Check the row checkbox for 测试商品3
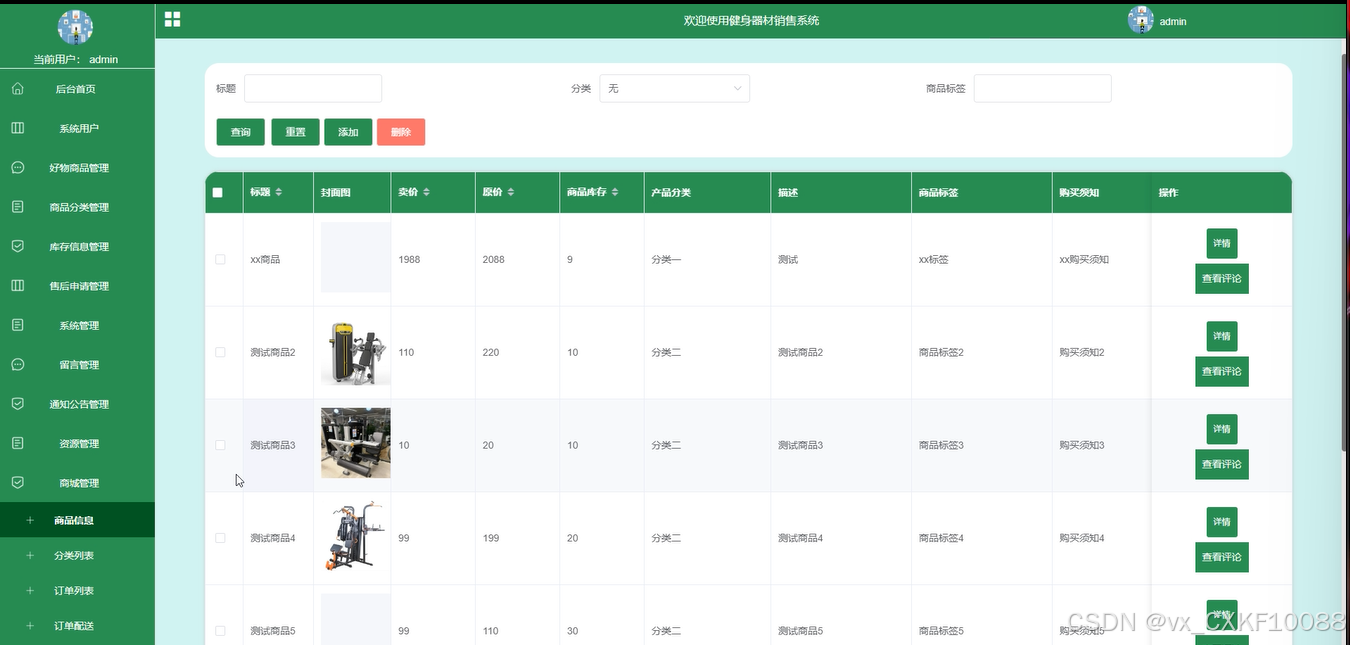Screen dimensions: 1350x645 click(x=220, y=445)
